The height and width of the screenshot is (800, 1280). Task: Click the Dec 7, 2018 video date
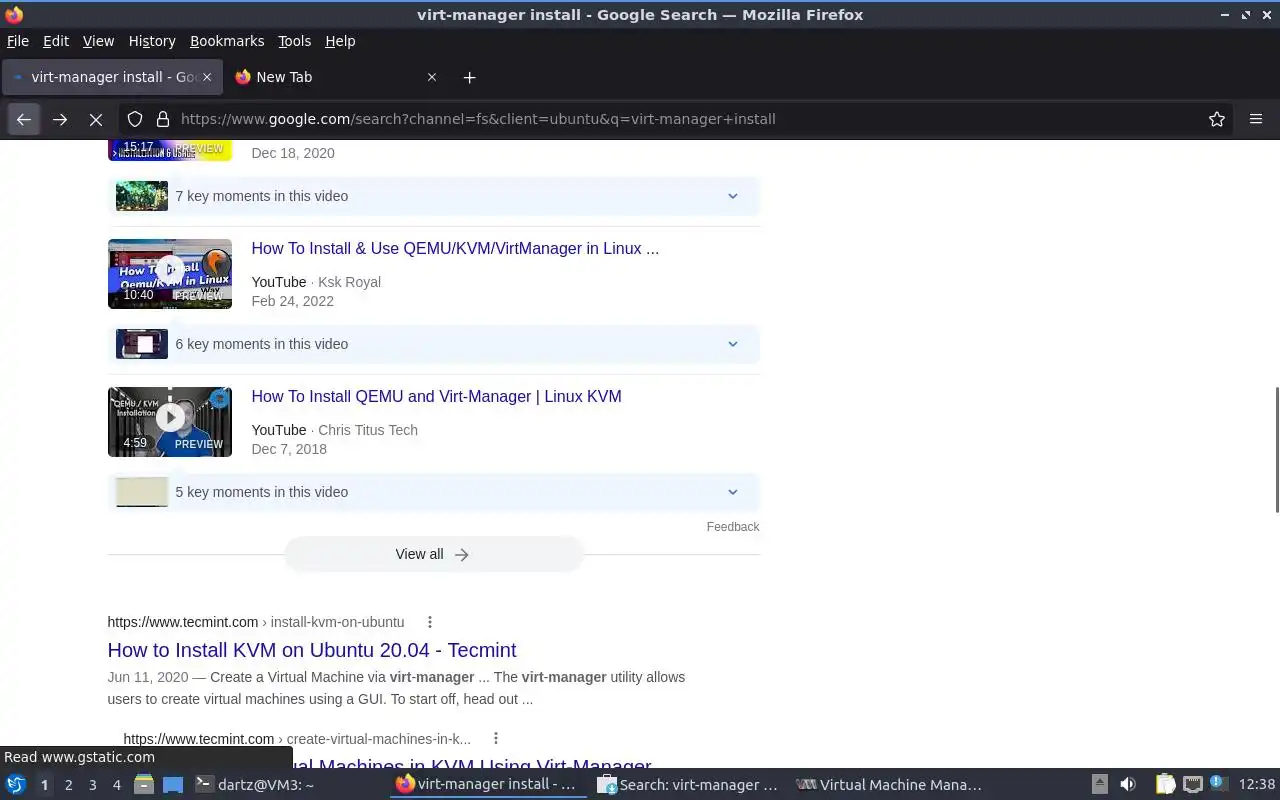pyautogui.click(x=289, y=449)
